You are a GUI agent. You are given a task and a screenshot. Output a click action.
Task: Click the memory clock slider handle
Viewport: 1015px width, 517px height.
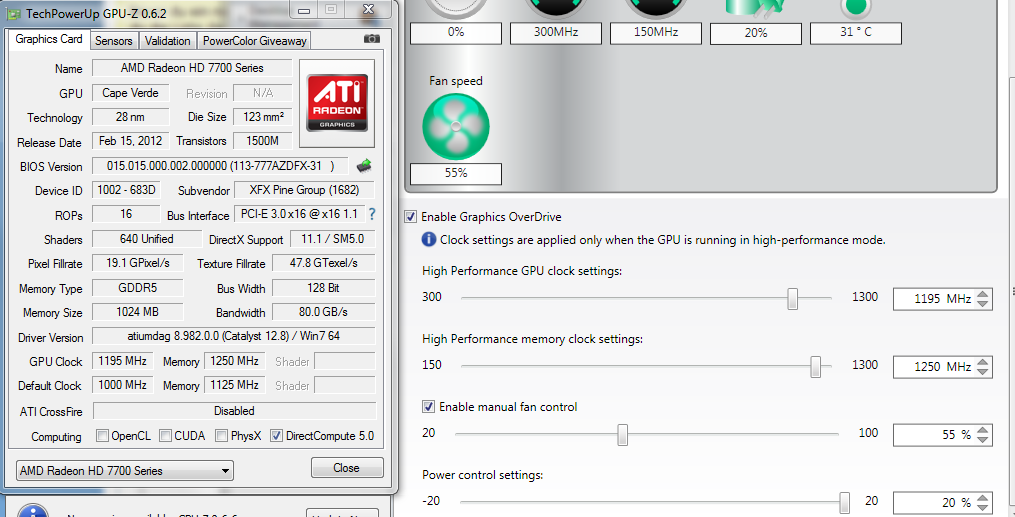point(816,367)
